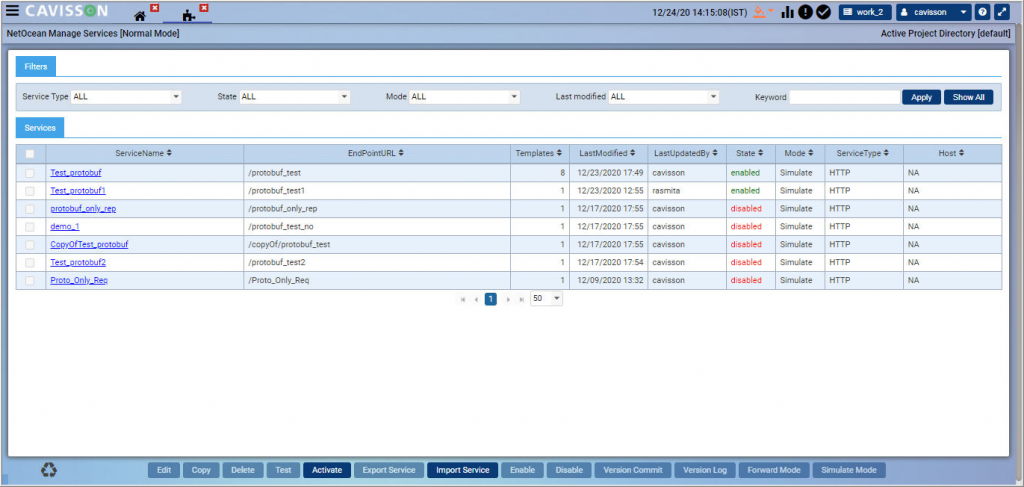This screenshot has height=487, width=1024.
Task: Open the hamburger main menu
Action: click(x=12, y=11)
